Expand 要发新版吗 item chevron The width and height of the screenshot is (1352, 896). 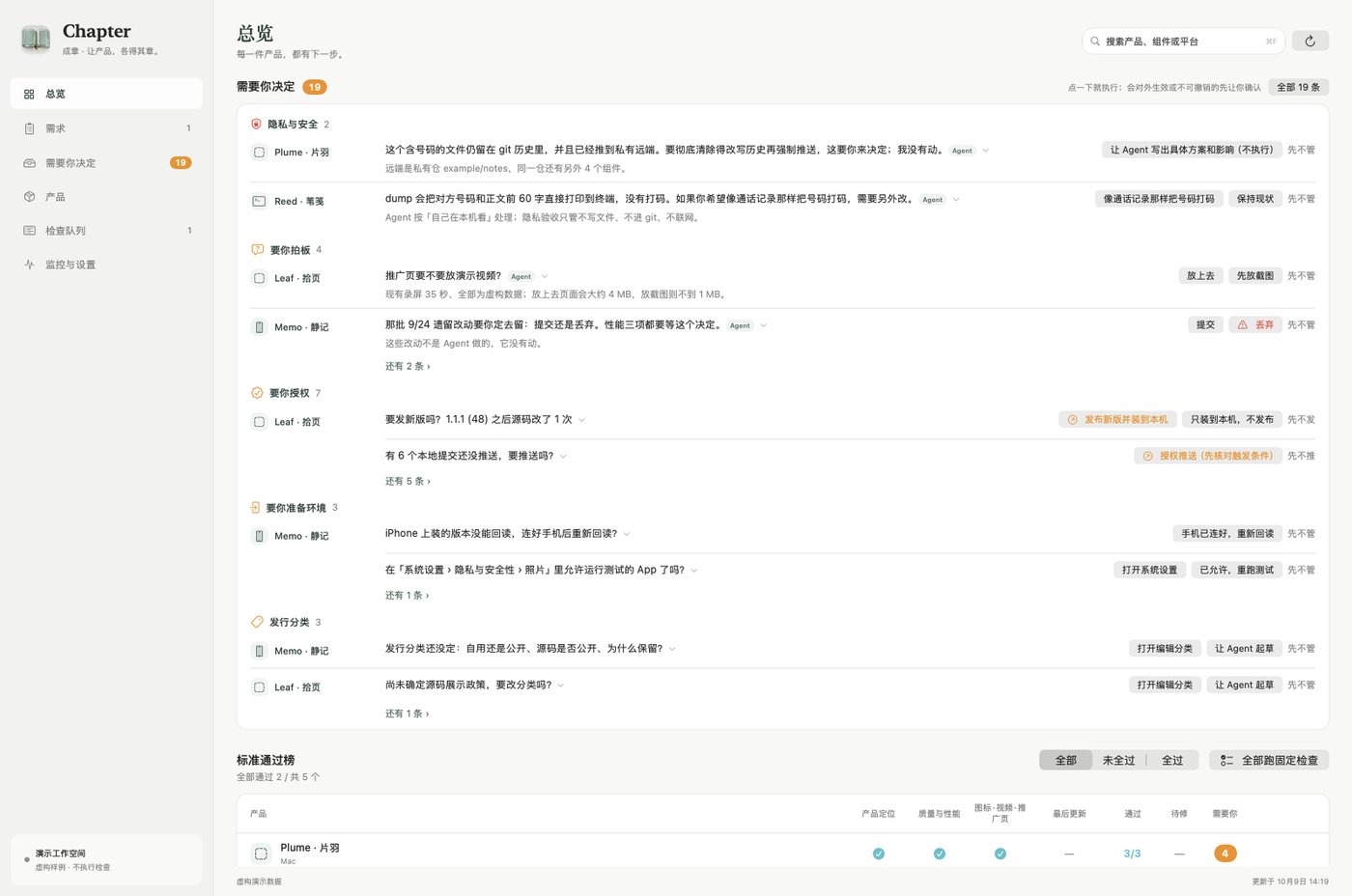pos(582,420)
